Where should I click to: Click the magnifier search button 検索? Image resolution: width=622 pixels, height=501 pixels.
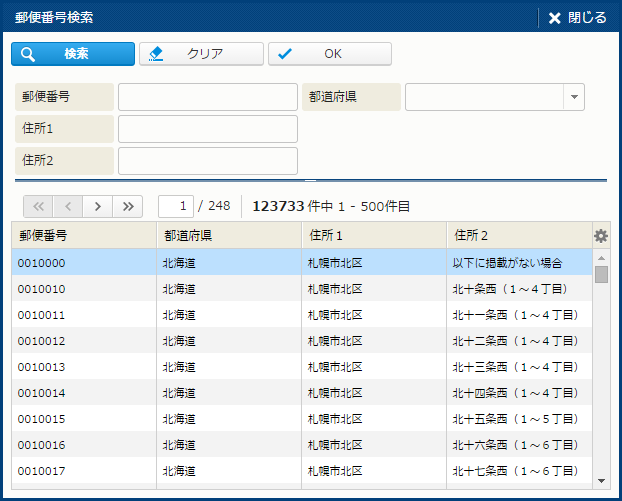tap(73, 54)
